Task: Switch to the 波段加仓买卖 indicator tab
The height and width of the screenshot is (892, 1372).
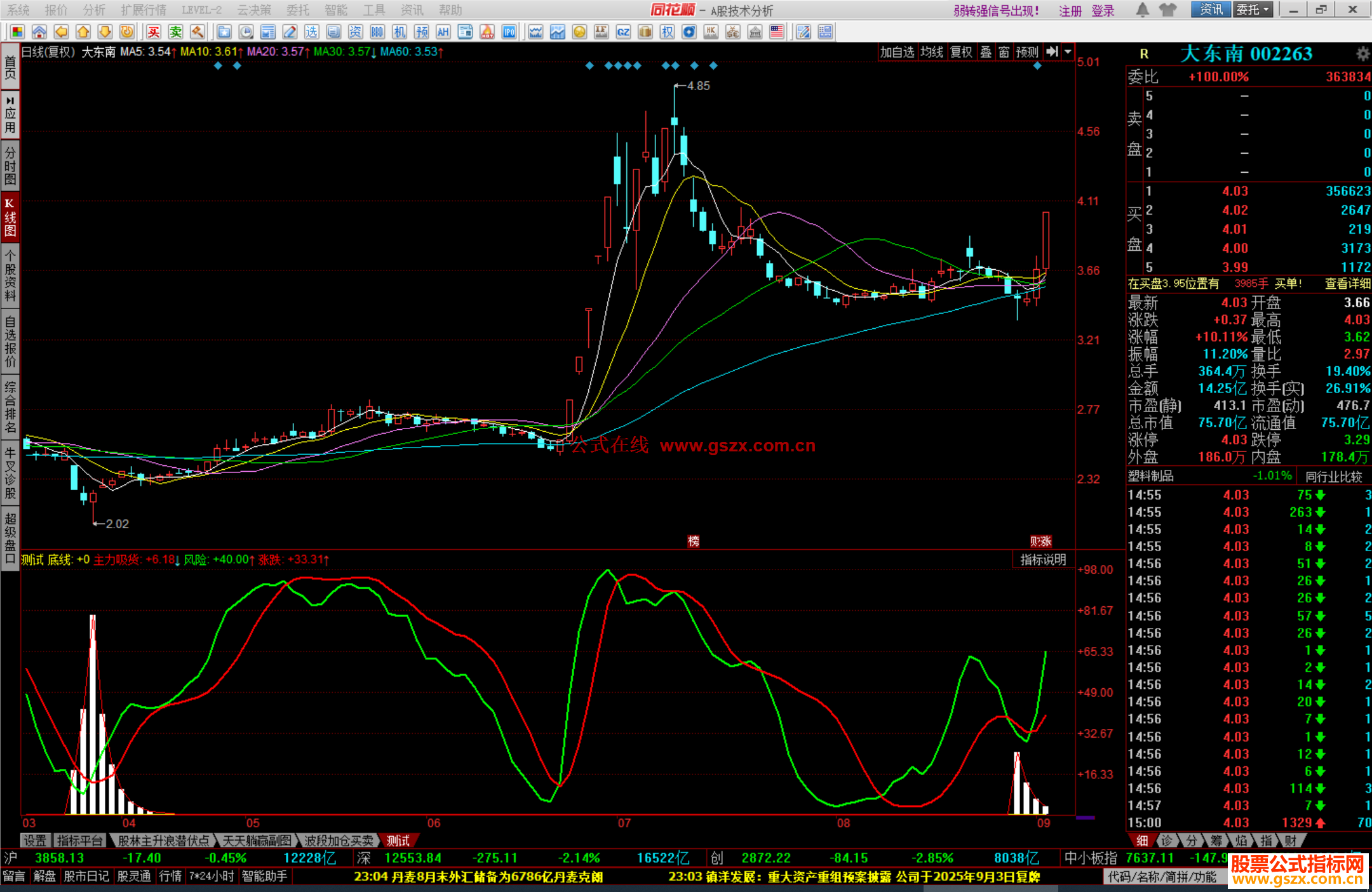Action: tap(339, 841)
